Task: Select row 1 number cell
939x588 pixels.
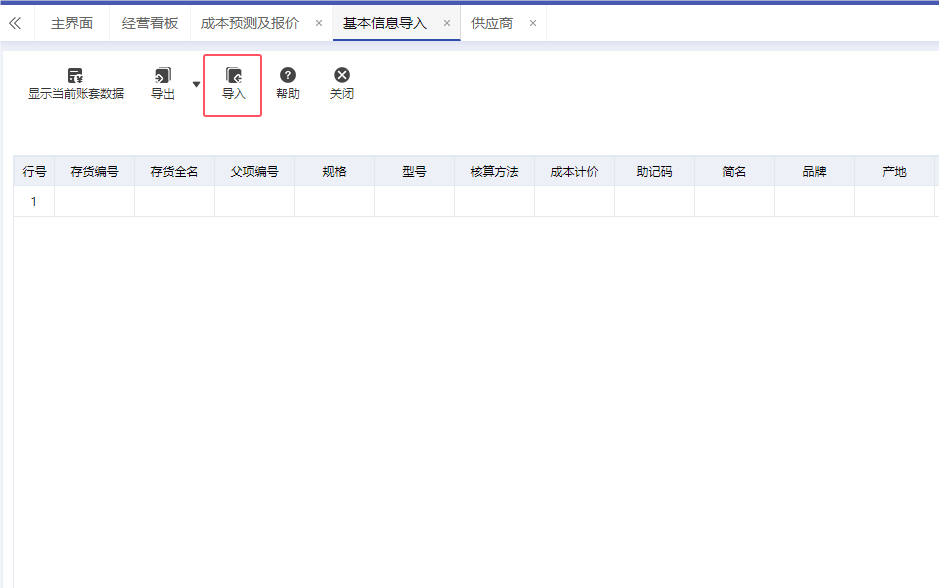Action: pos(34,201)
